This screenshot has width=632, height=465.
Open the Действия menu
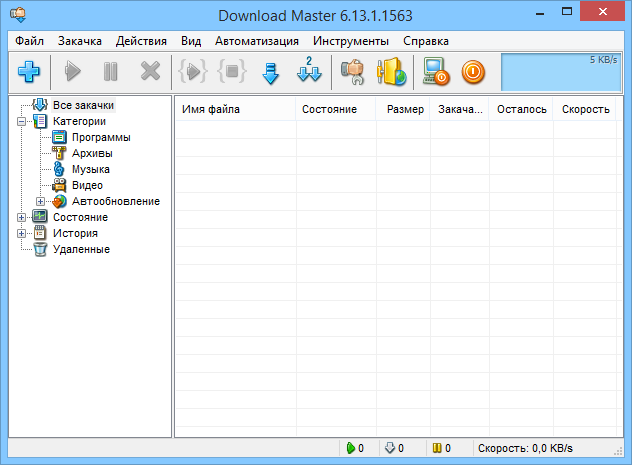[x=141, y=41]
